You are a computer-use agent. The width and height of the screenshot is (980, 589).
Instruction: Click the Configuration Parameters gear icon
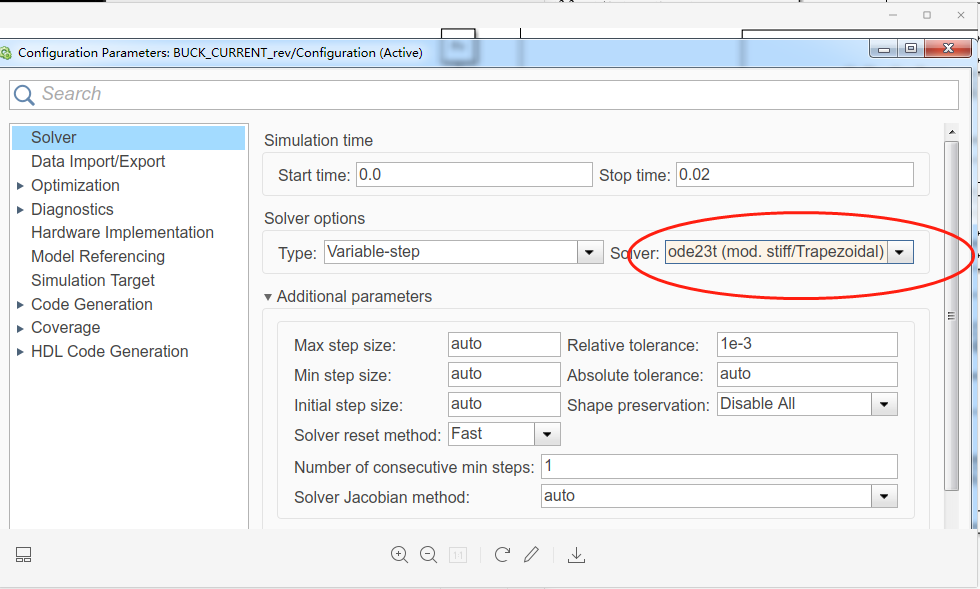pos(6,53)
